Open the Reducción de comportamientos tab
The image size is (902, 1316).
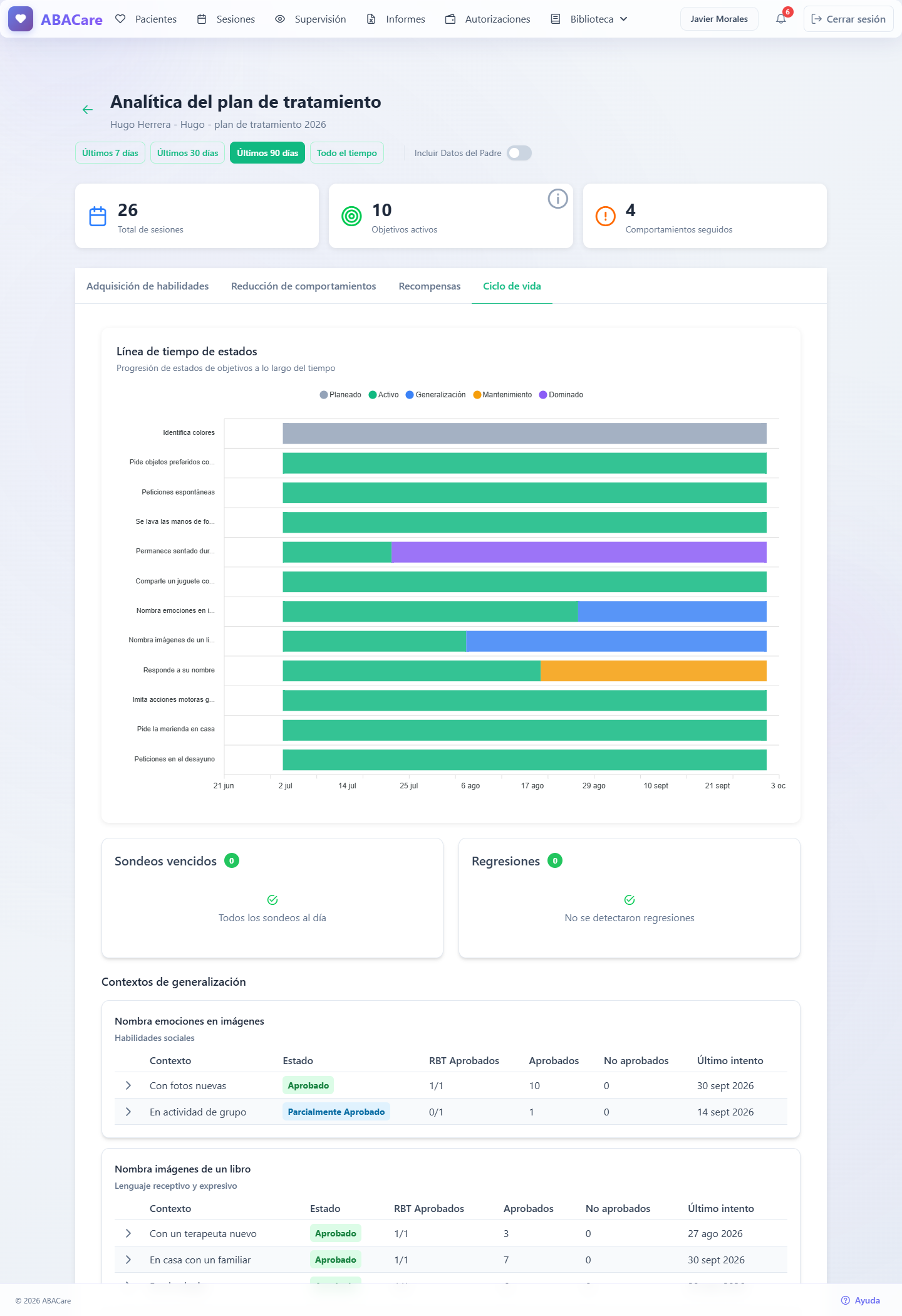(x=304, y=286)
